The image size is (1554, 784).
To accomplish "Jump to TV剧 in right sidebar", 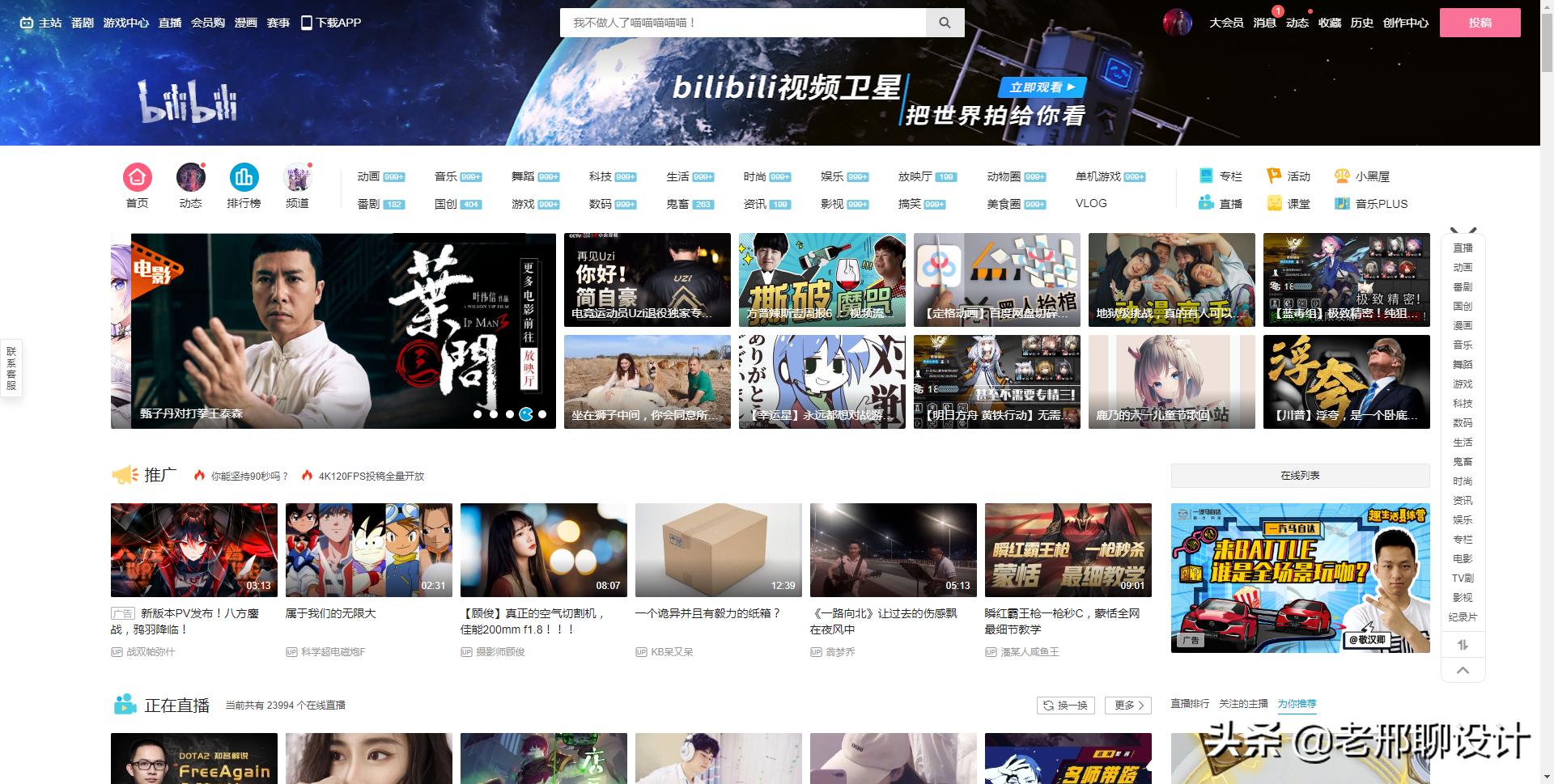I will coord(1463,578).
